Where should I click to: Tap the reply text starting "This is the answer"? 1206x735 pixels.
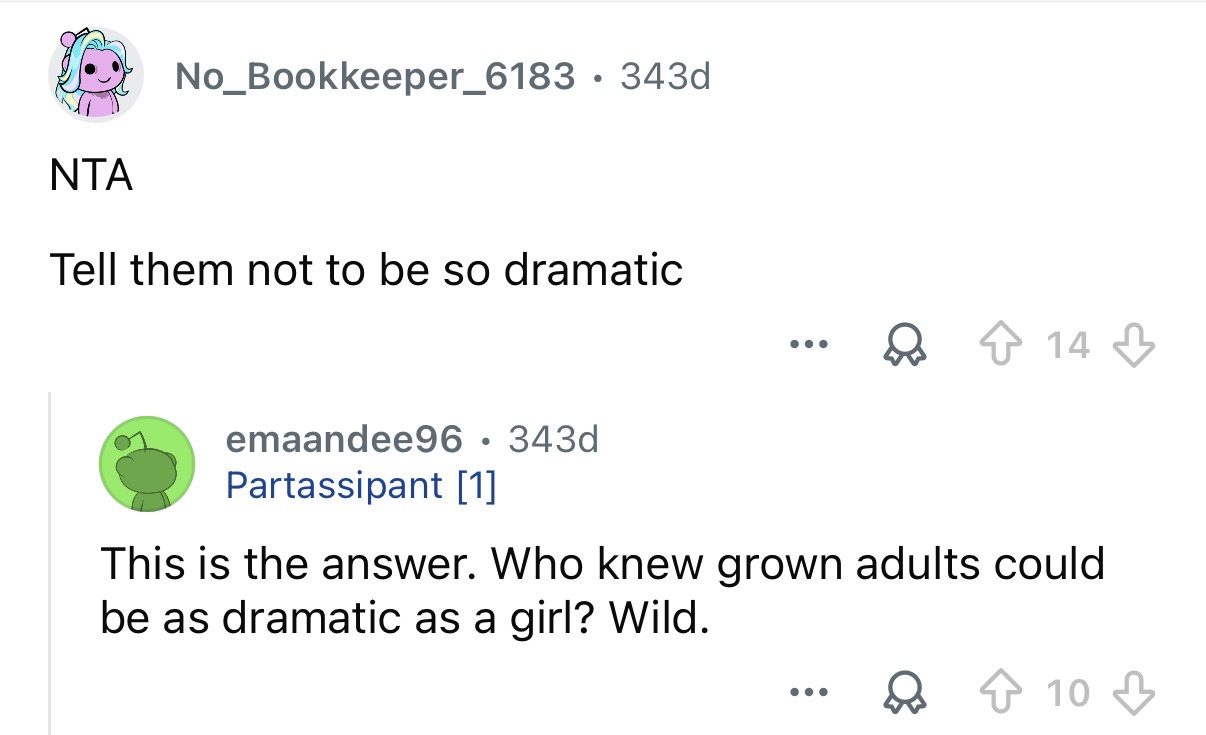click(600, 590)
